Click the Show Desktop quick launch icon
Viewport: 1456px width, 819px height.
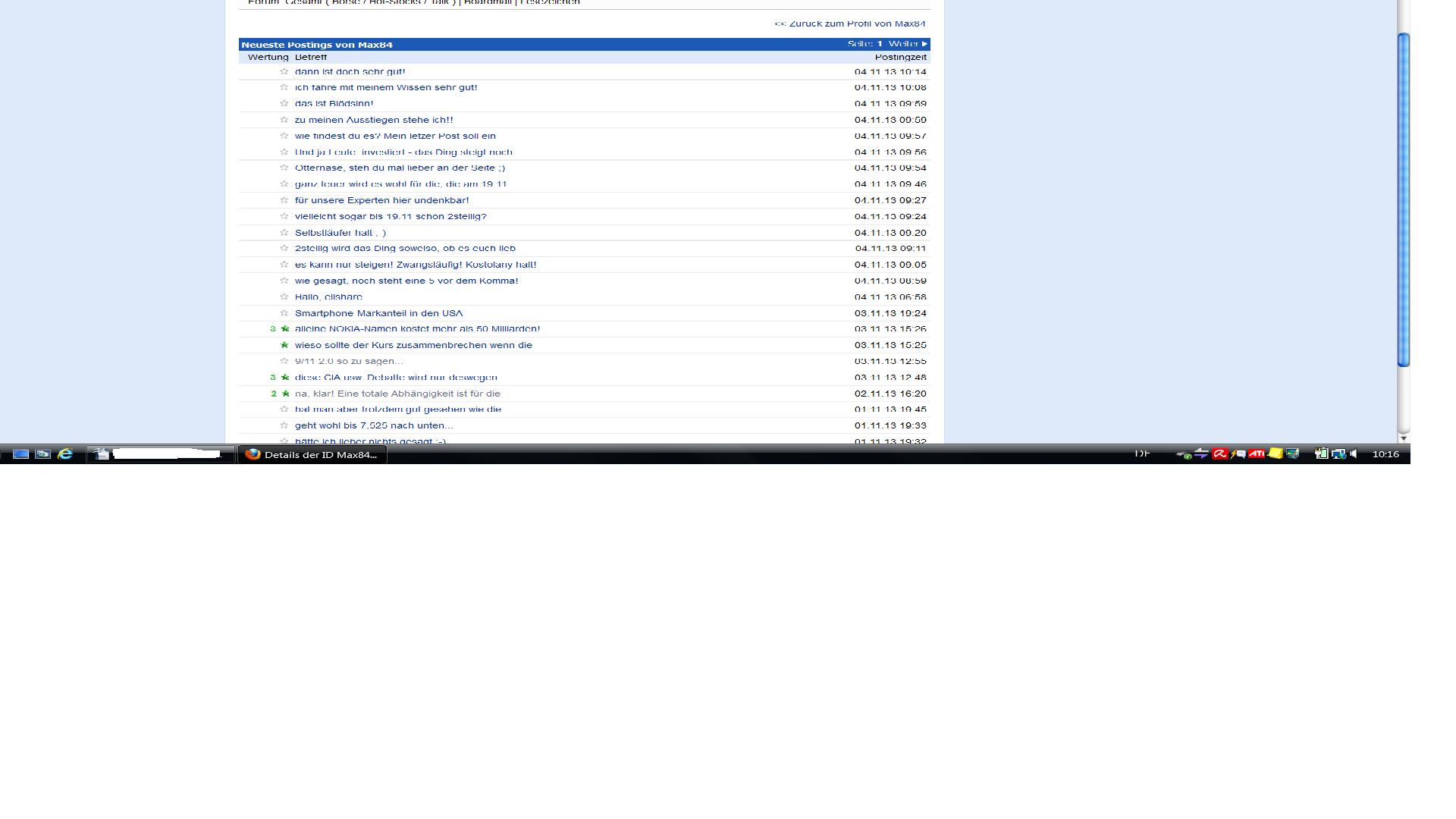pos(20,453)
